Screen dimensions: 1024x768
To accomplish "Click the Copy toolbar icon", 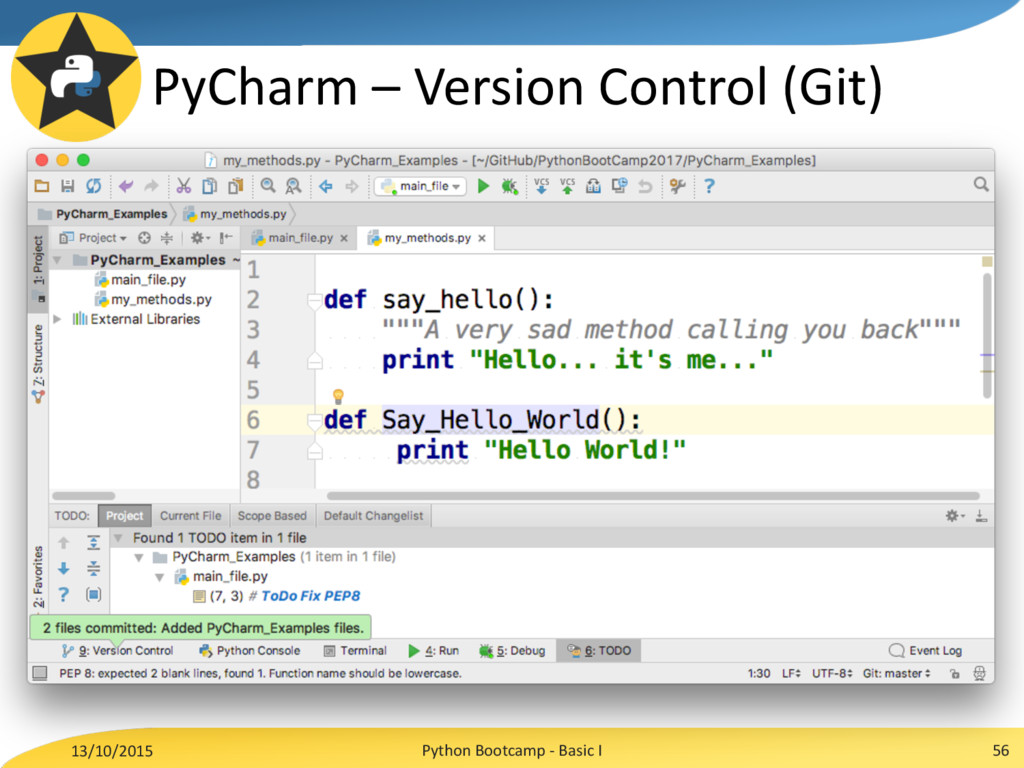I will [209, 186].
